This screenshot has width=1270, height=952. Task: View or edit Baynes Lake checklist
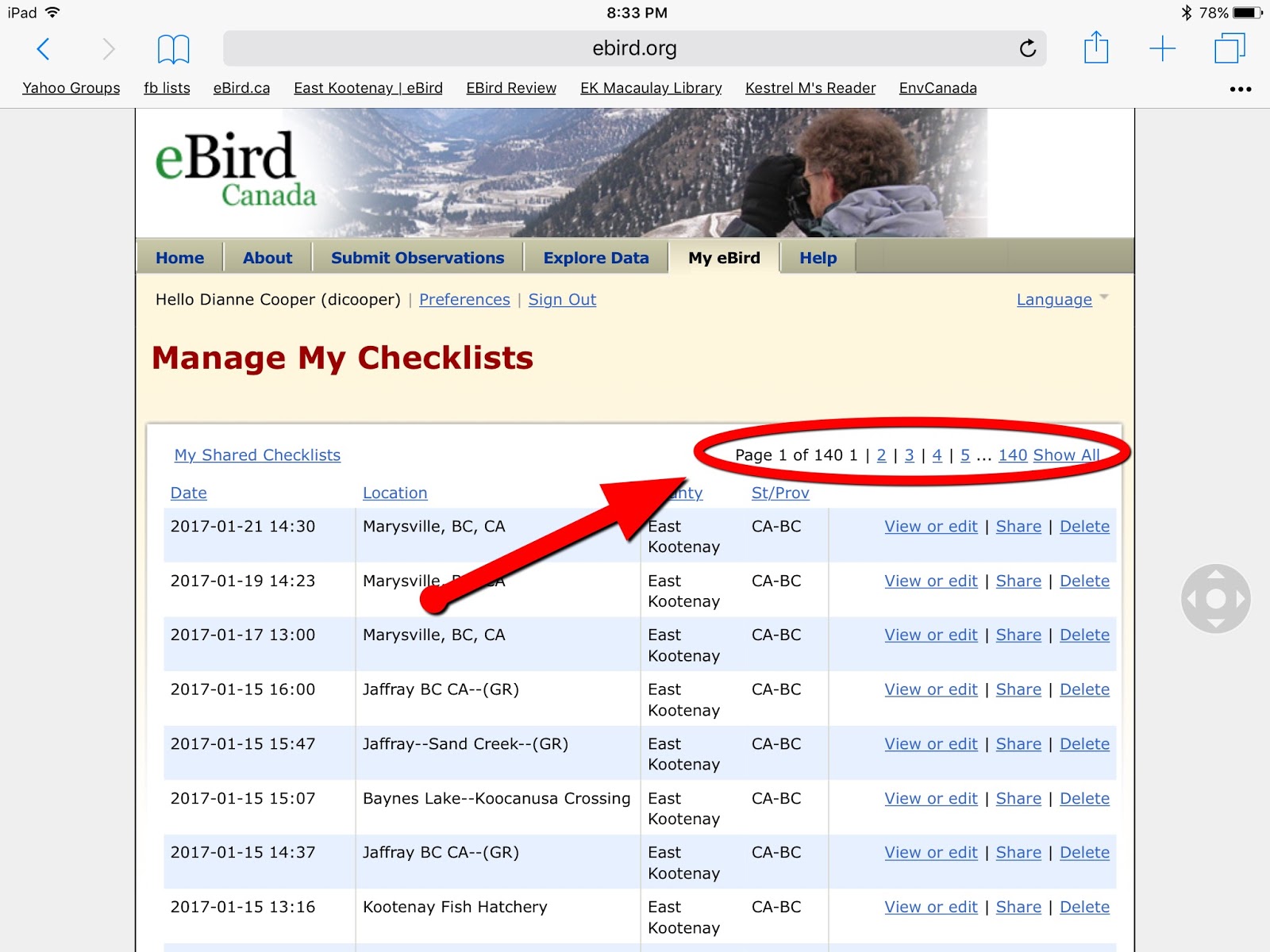[931, 799]
